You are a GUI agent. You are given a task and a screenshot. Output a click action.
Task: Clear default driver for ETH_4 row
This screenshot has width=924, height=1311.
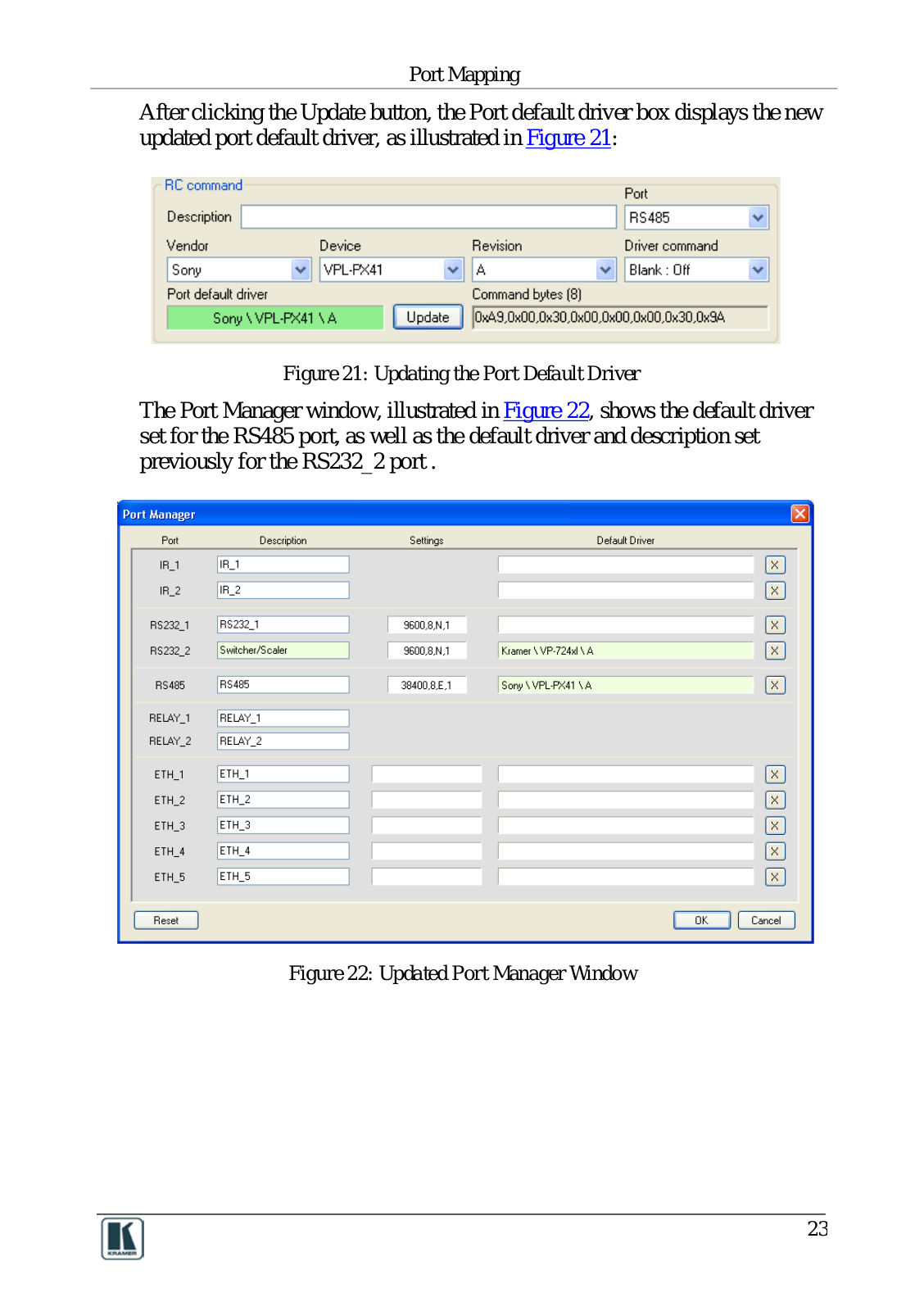coord(774,851)
